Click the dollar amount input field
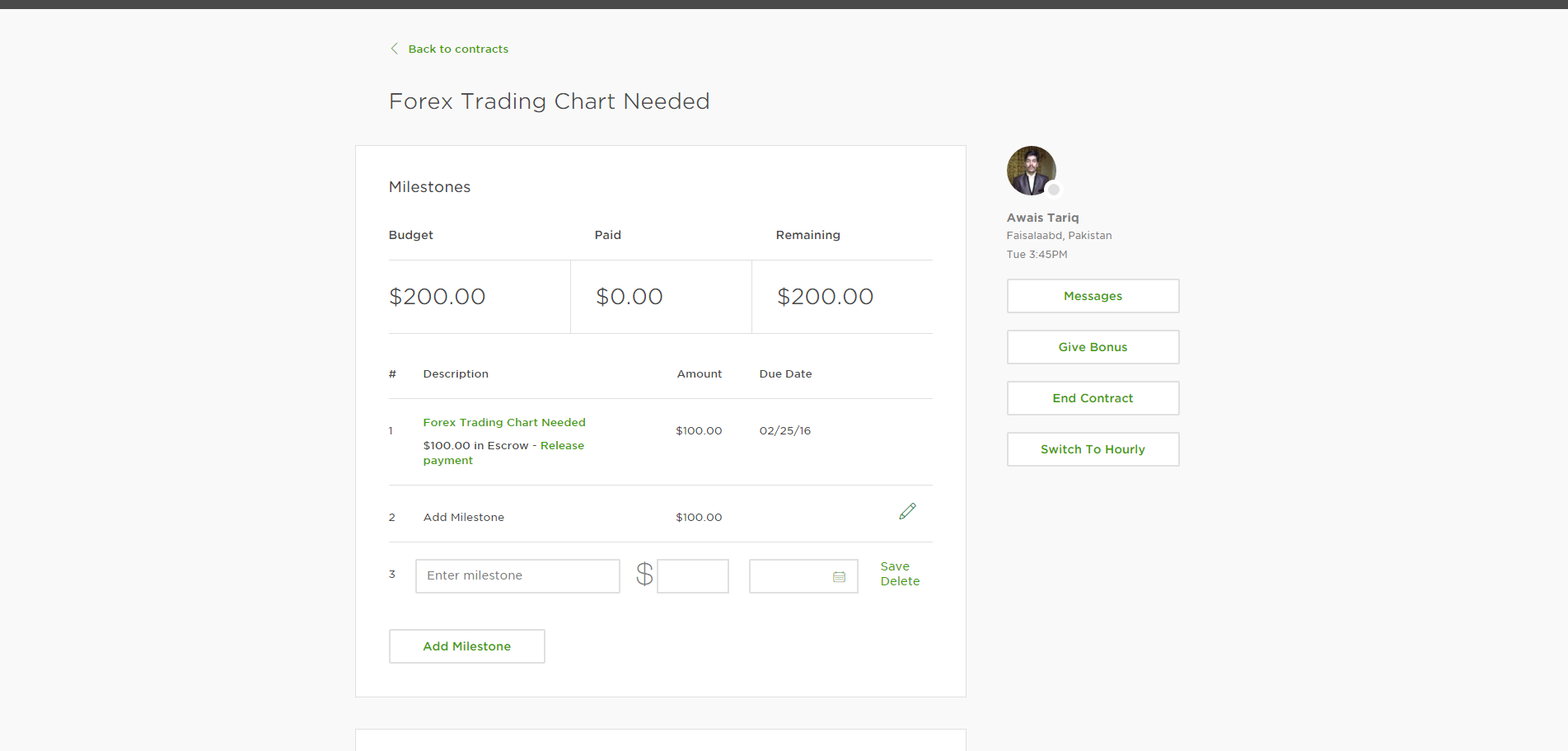This screenshot has height=751, width=1568. 692,576
